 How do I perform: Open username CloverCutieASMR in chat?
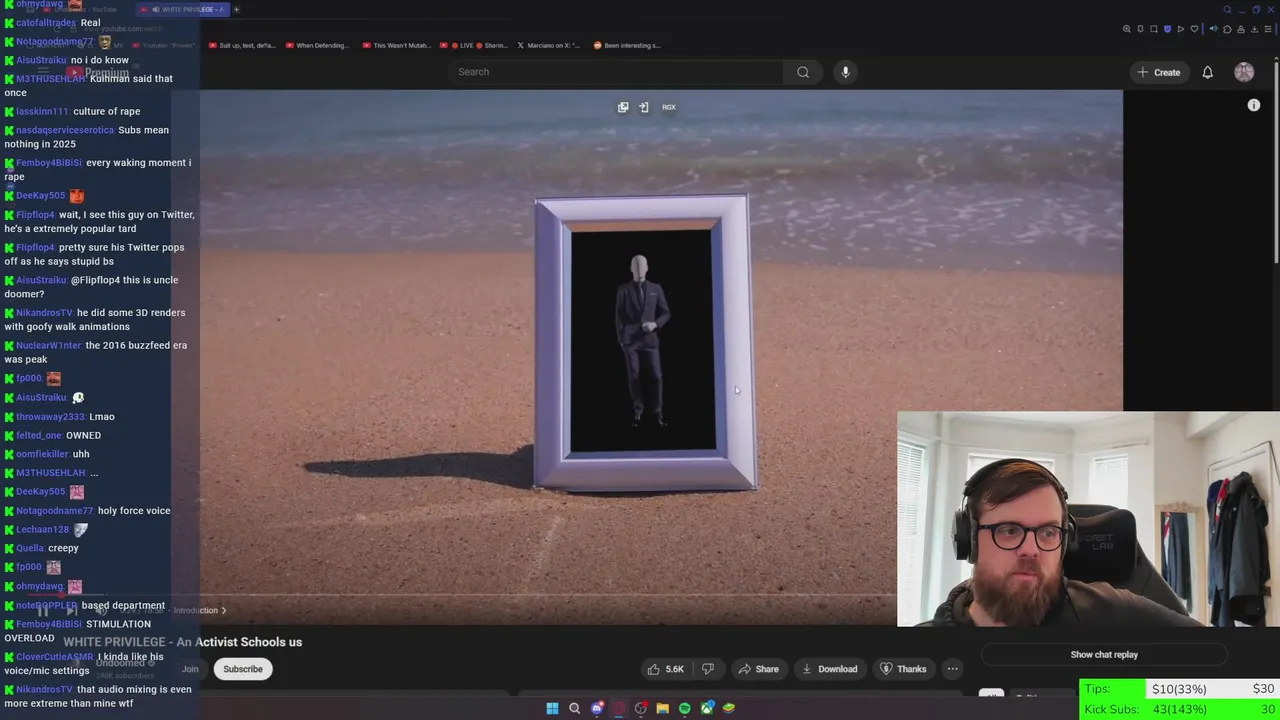54,657
